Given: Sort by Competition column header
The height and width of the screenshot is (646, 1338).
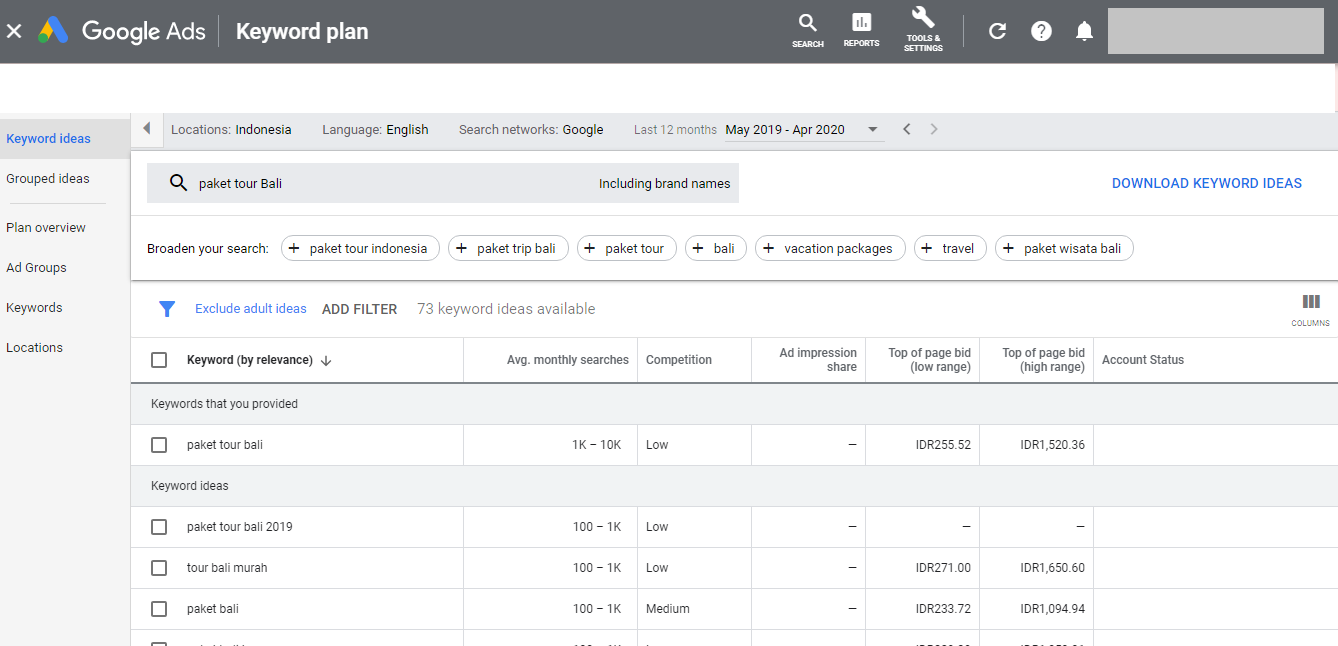Looking at the screenshot, I should click(x=679, y=360).
